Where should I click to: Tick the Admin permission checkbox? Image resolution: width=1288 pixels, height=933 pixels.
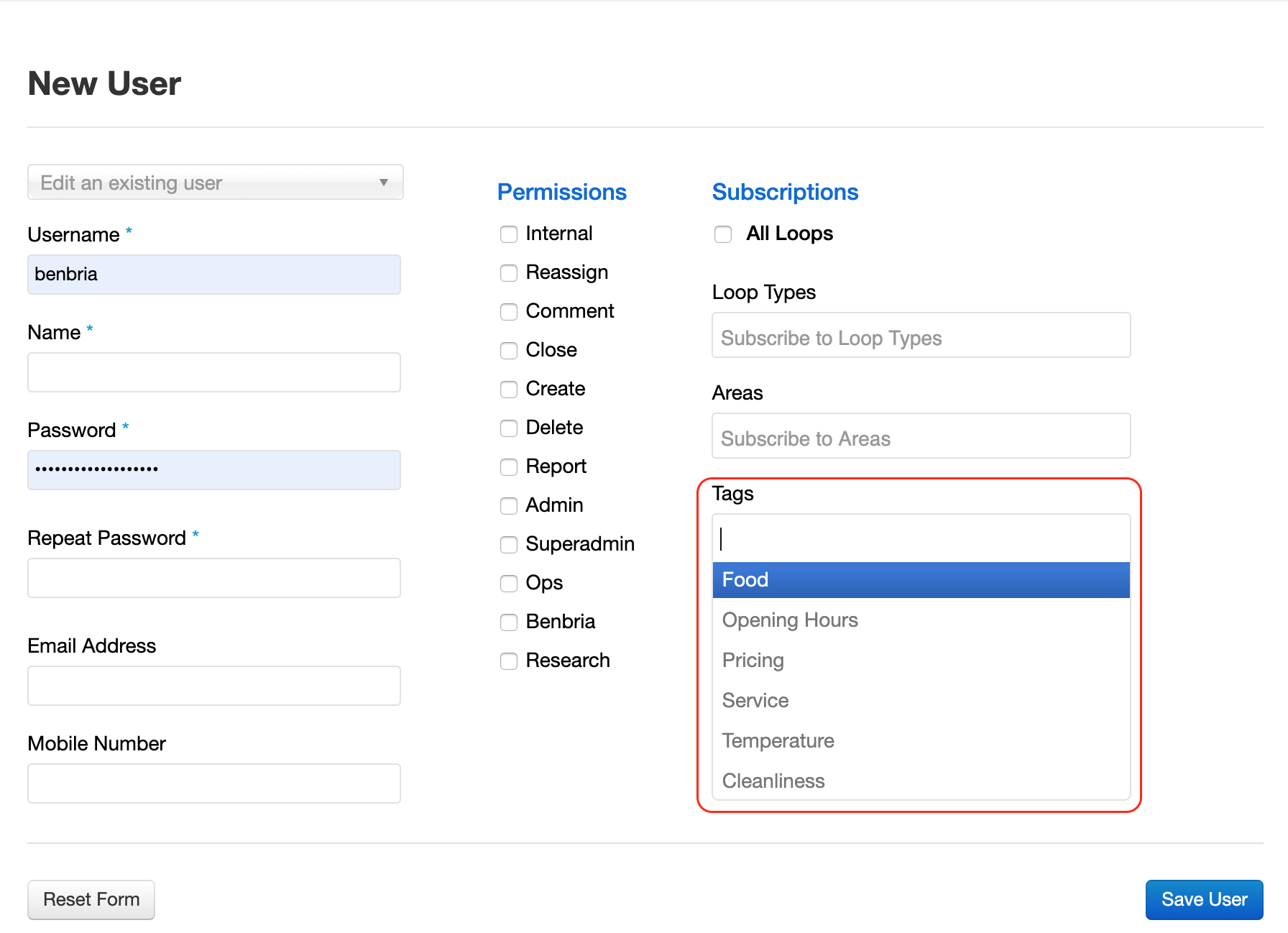[x=509, y=506]
